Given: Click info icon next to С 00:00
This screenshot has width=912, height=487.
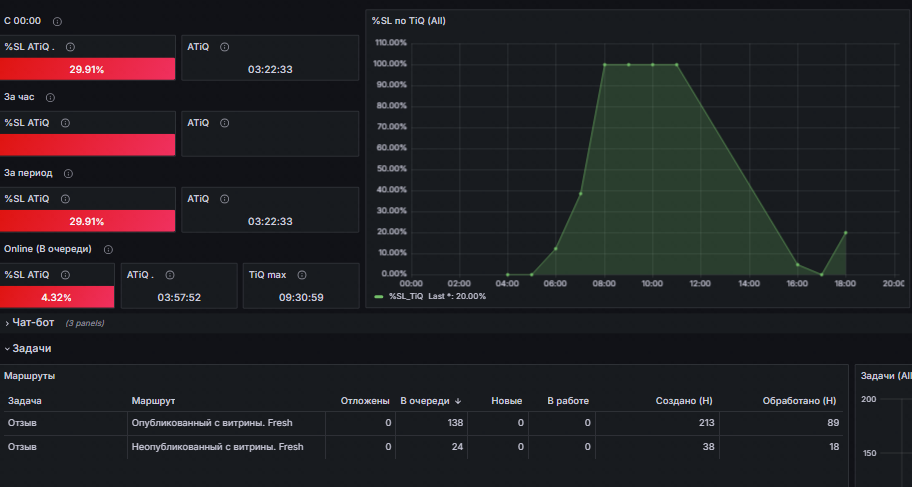Looking at the screenshot, I should pos(57,22).
